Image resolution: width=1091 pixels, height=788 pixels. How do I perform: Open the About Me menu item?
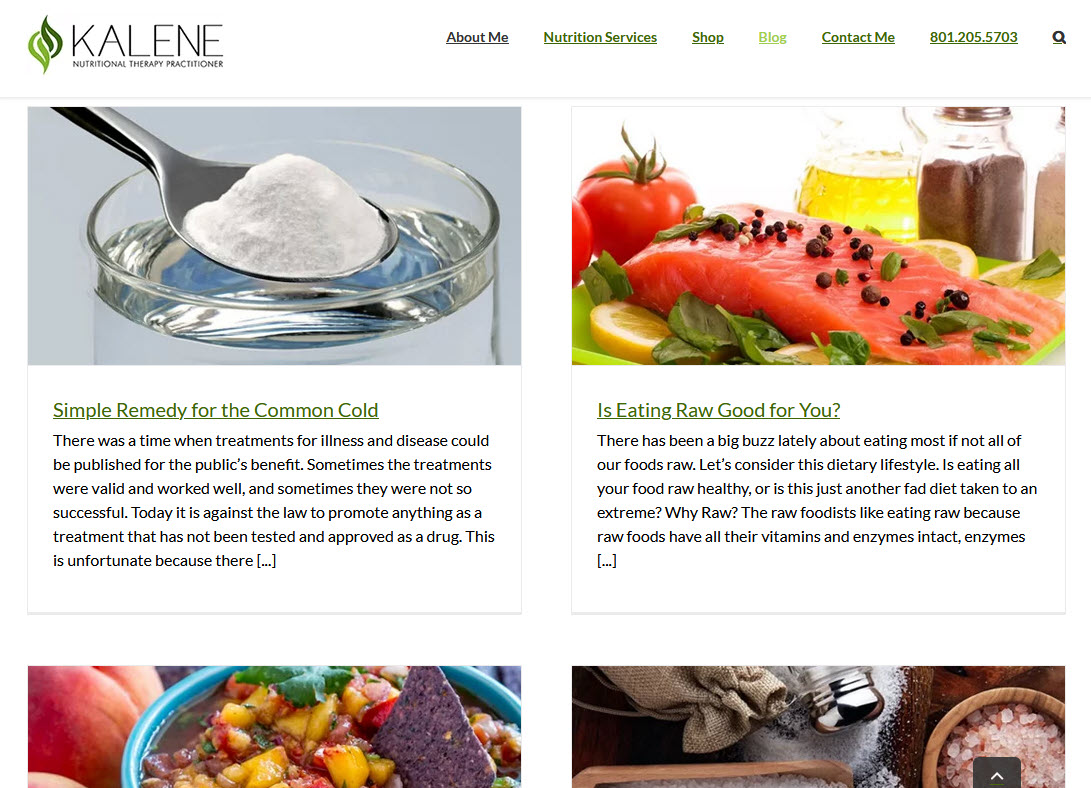pyautogui.click(x=477, y=38)
